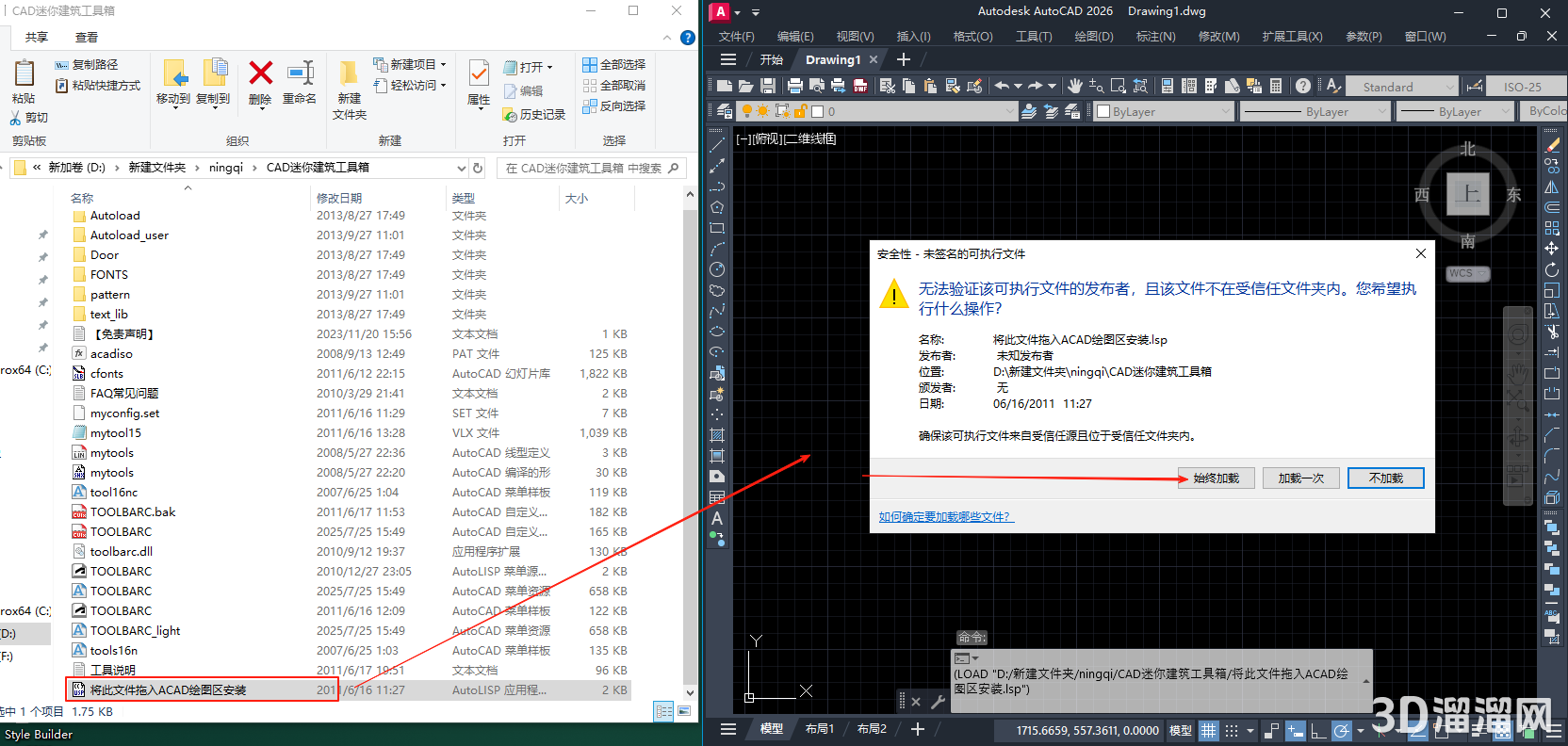
Task: Click the Undo arrow in AutoCAD toolbar
Action: (x=1002, y=86)
